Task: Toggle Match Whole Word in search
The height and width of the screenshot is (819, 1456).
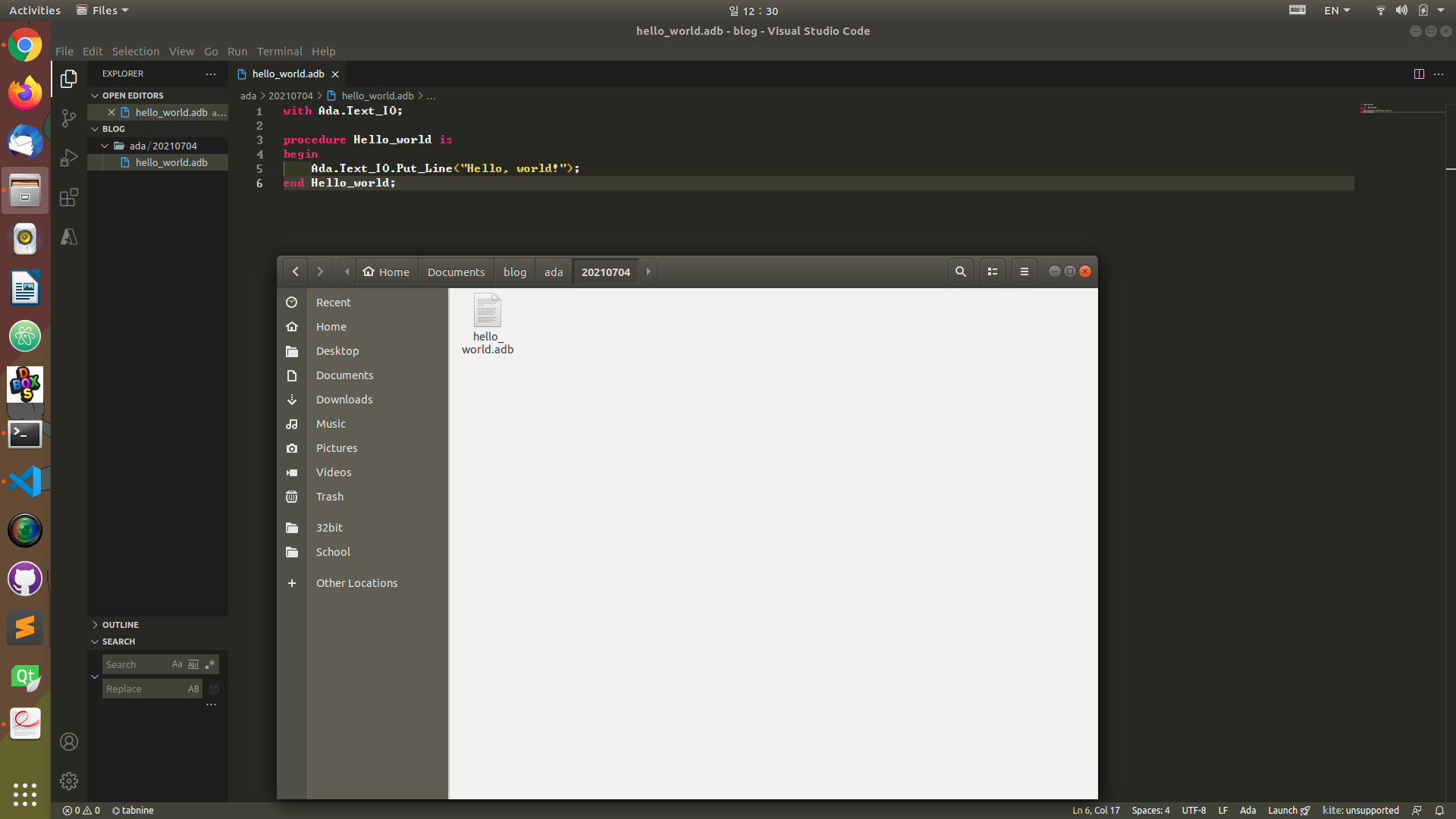Action: [x=193, y=664]
